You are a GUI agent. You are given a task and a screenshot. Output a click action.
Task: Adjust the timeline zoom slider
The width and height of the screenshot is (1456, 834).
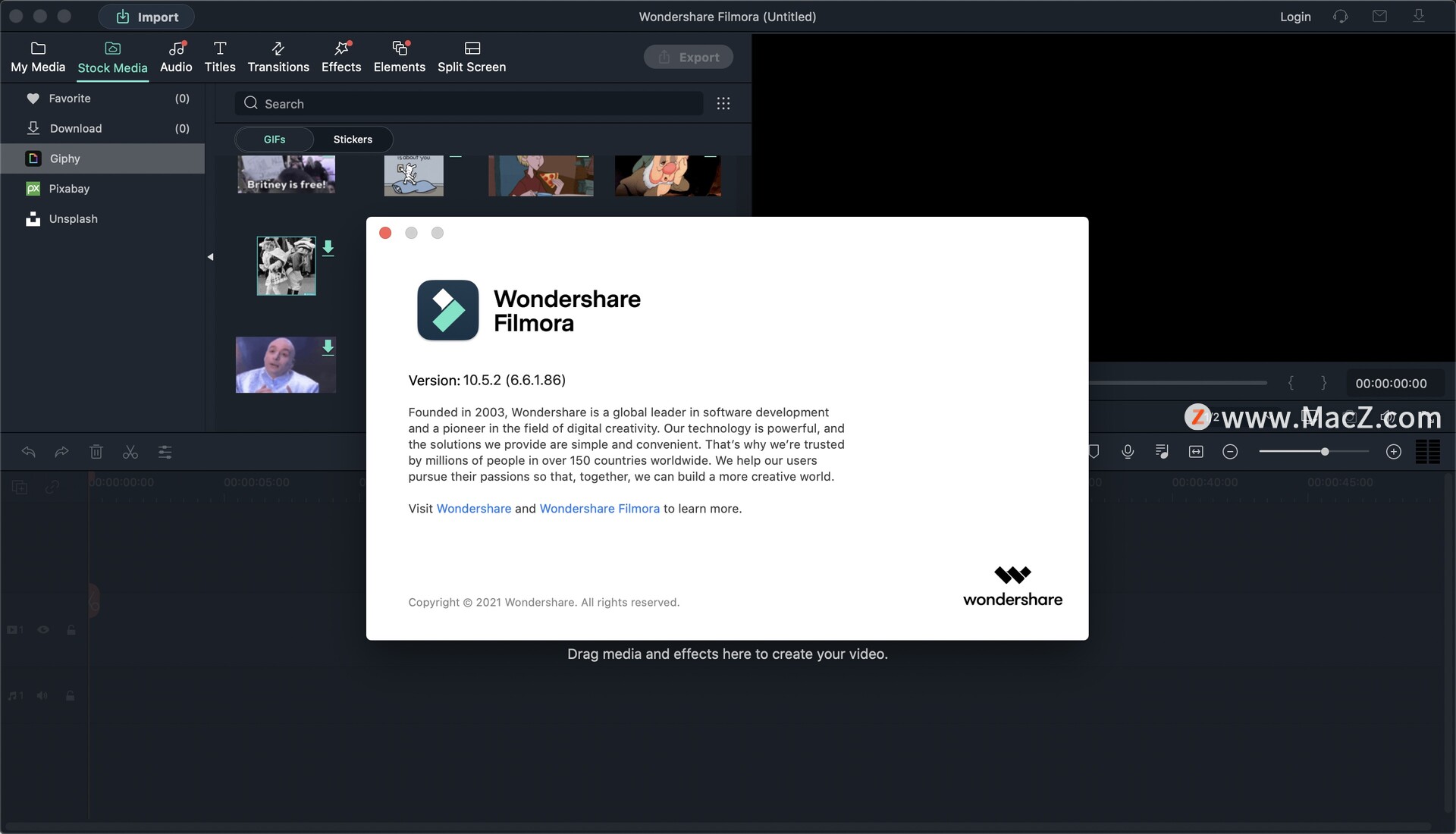click(1313, 452)
